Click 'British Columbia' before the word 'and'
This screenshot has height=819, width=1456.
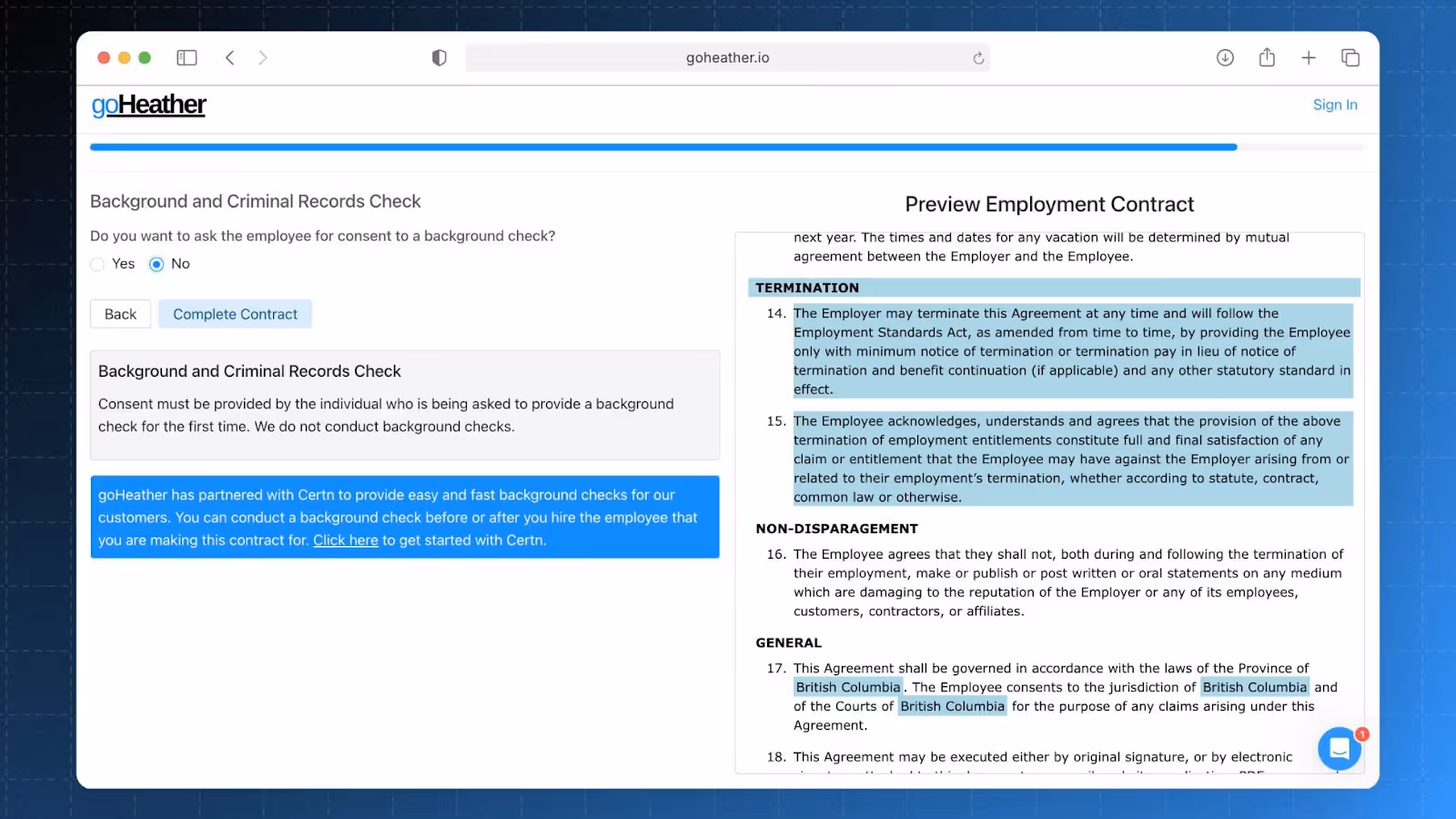point(1255,687)
